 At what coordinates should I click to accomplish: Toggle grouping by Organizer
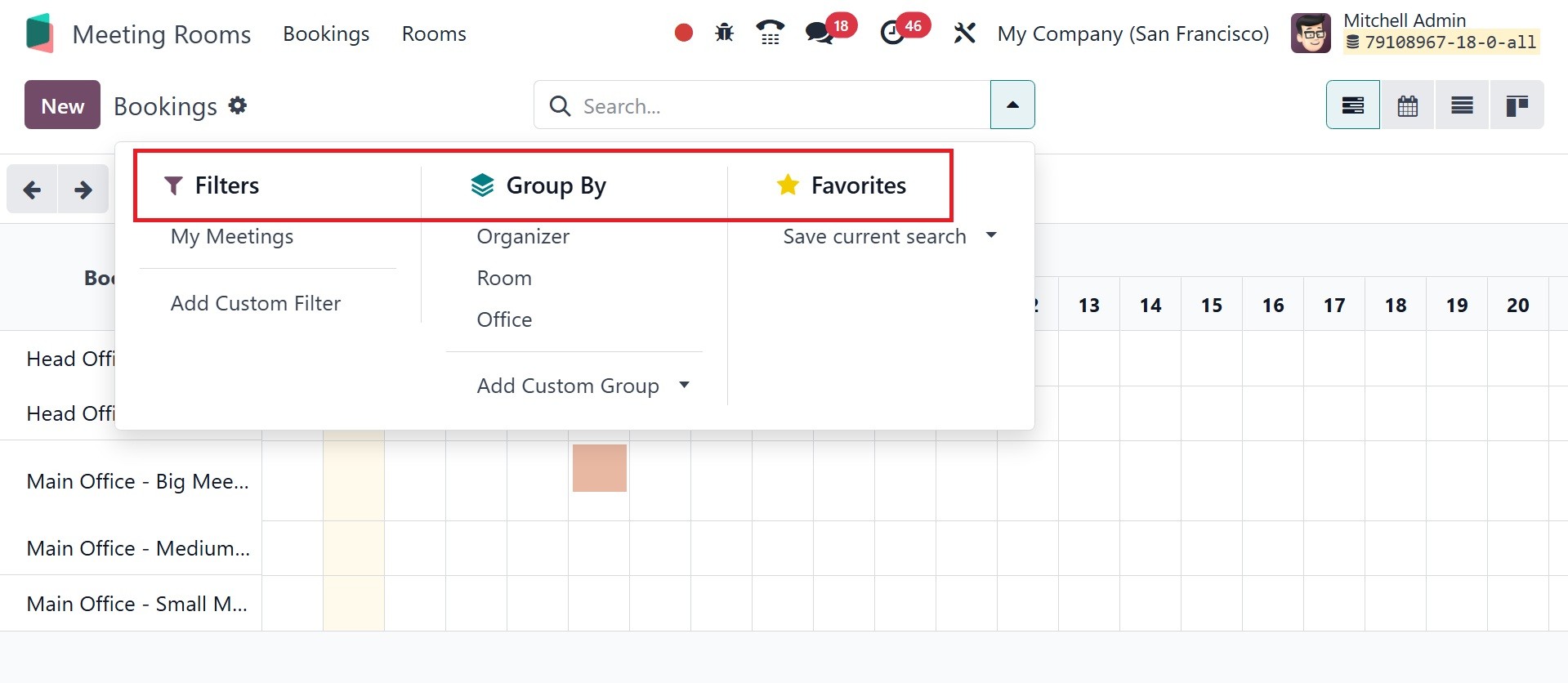click(x=523, y=237)
